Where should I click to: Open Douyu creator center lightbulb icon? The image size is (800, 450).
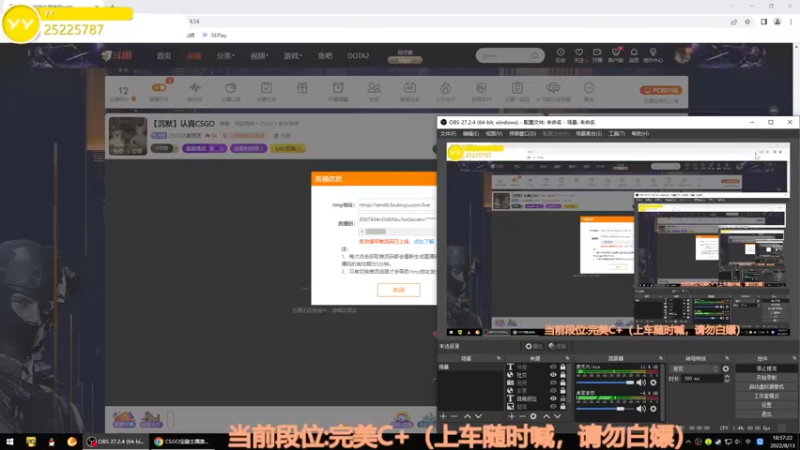tap(653, 52)
